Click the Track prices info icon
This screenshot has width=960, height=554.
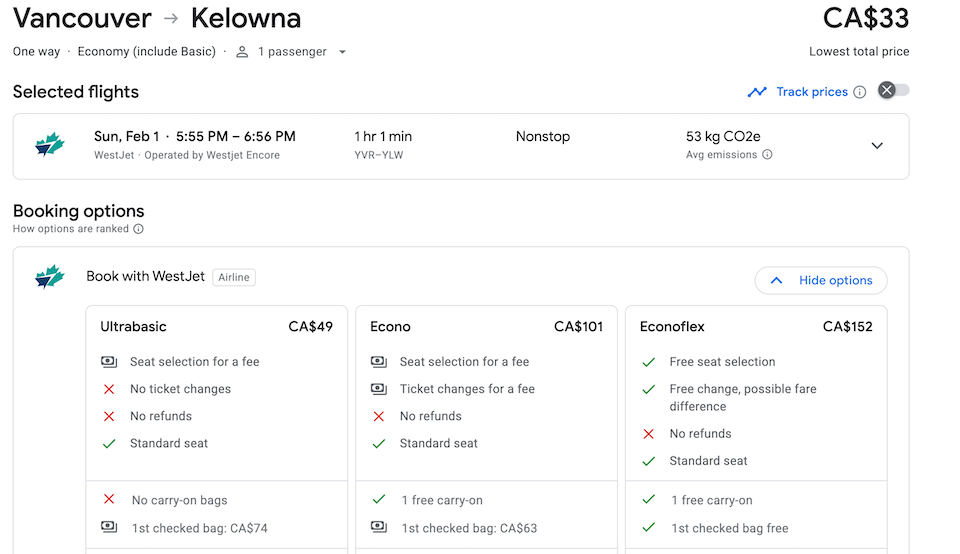click(x=859, y=92)
